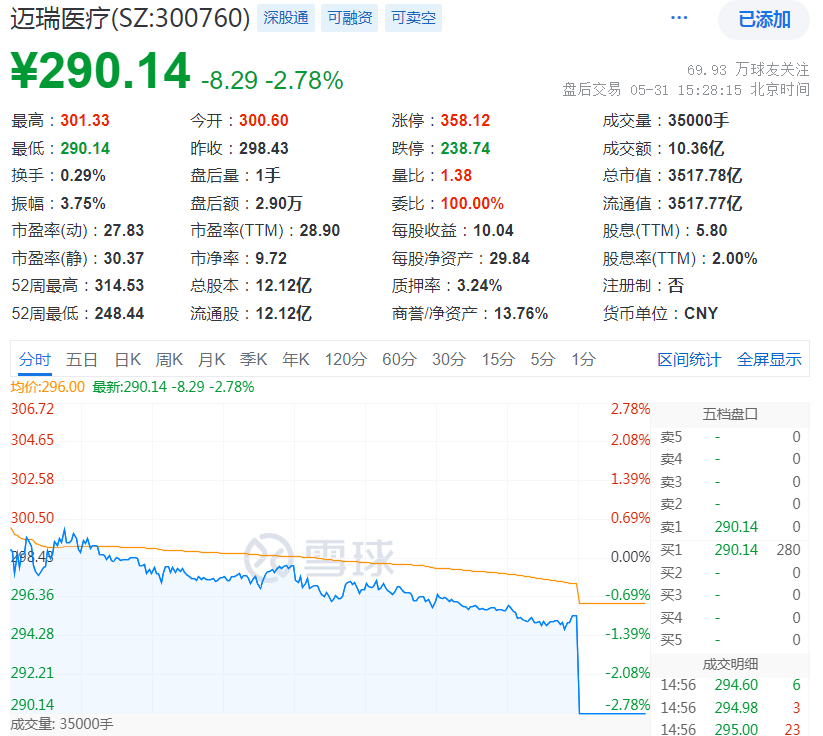
Task: Click the 市盈率(动) value 27.83
Action: click(x=124, y=231)
